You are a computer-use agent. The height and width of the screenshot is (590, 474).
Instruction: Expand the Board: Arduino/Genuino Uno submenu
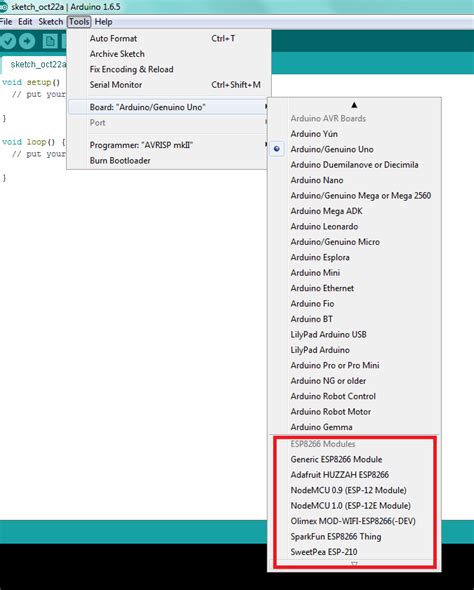[x=169, y=107]
